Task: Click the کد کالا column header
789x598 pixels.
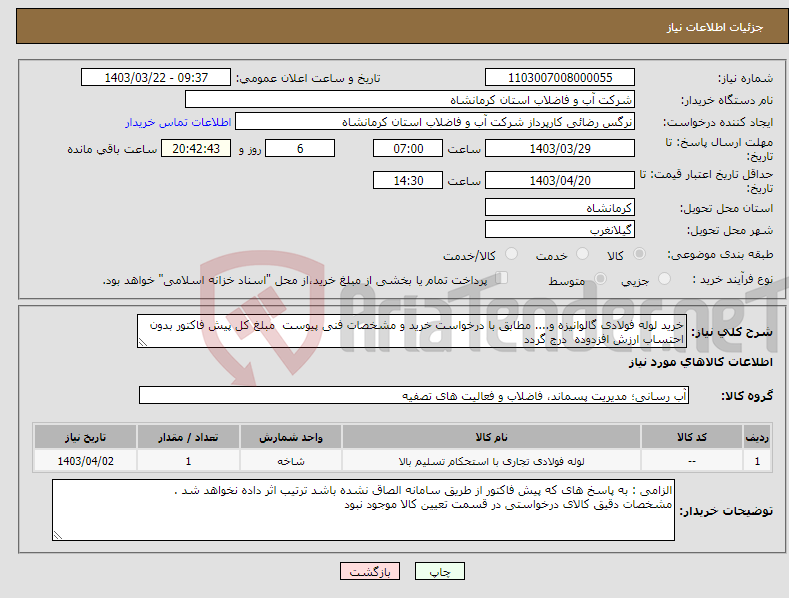Action: click(x=692, y=437)
